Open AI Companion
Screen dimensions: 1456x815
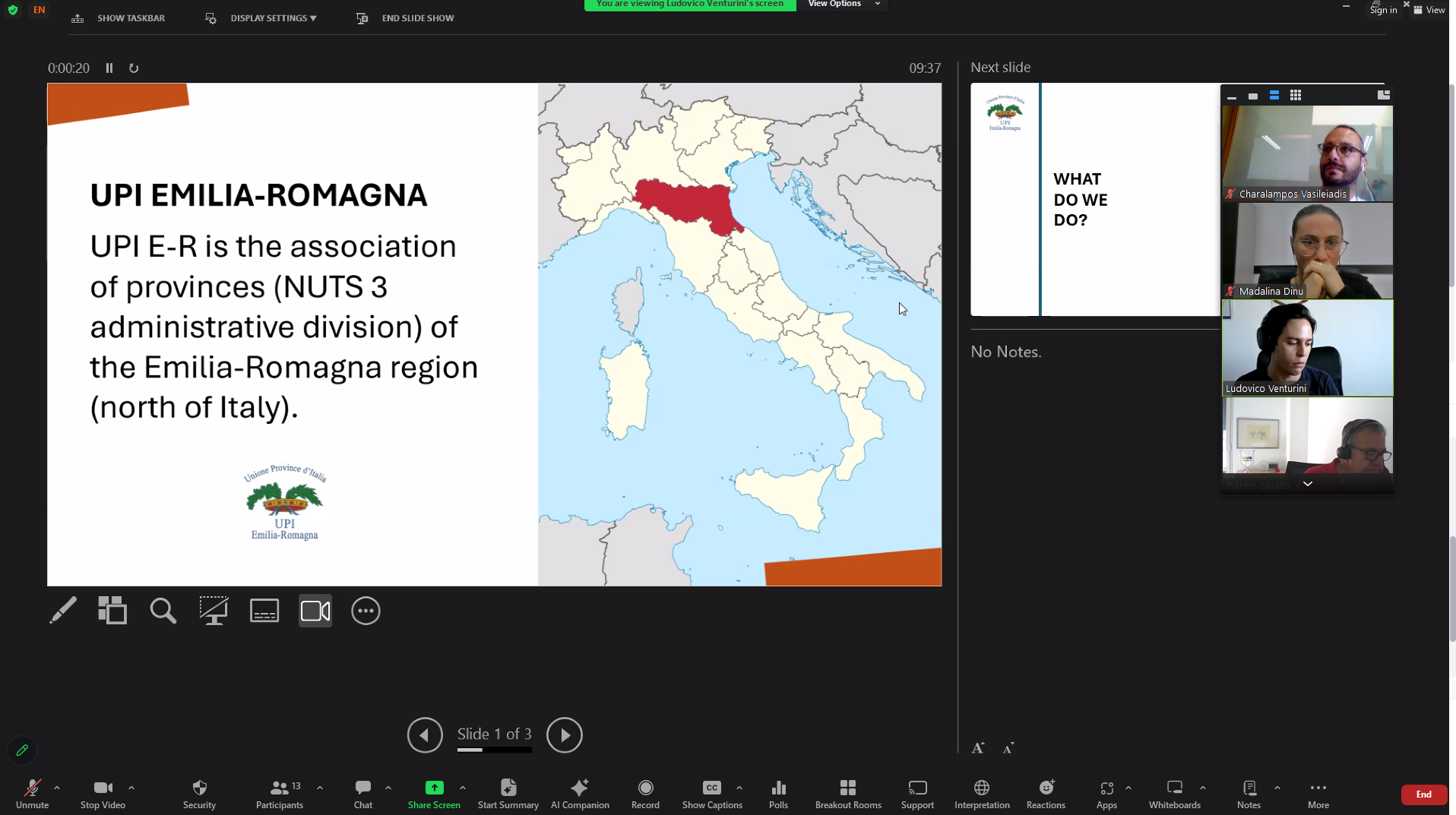click(x=580, y=794)
